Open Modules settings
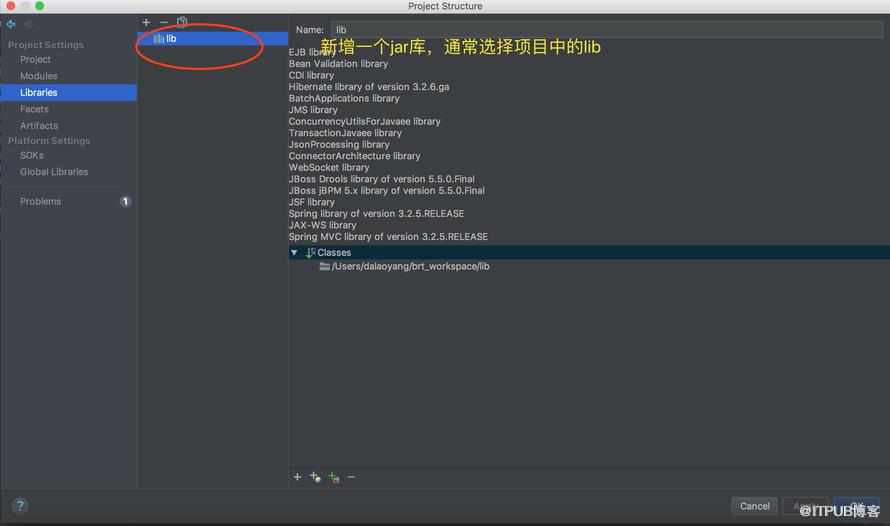Screen dimensions: 890x526 (x=39, y=75)
